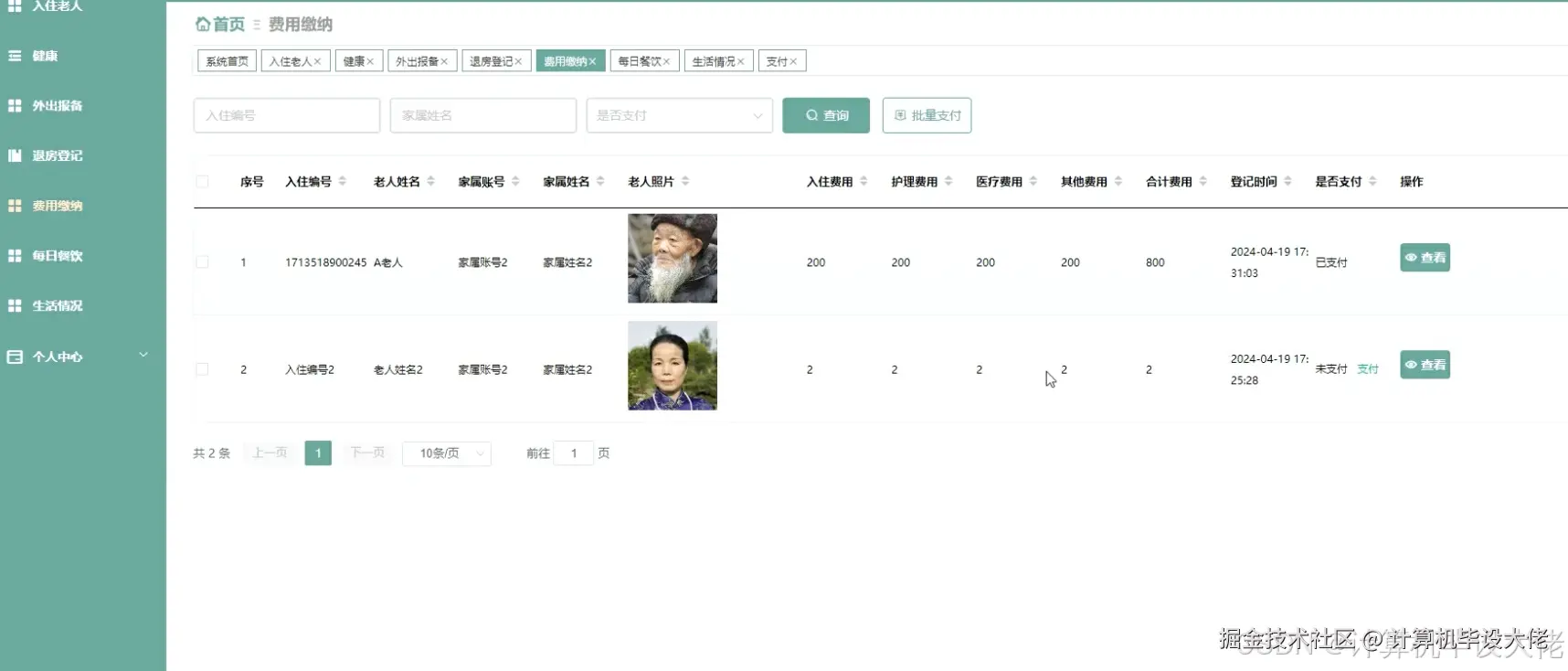Sort table by 家属账号 column arrows
This screenshot has height=671, width=1568.
[x=515, y=181]
